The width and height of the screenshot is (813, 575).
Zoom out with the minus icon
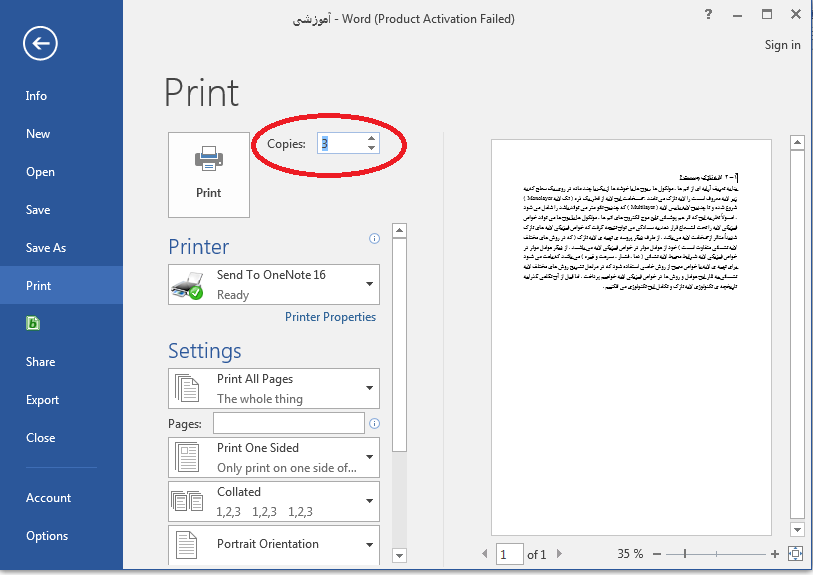coord(657,554)
